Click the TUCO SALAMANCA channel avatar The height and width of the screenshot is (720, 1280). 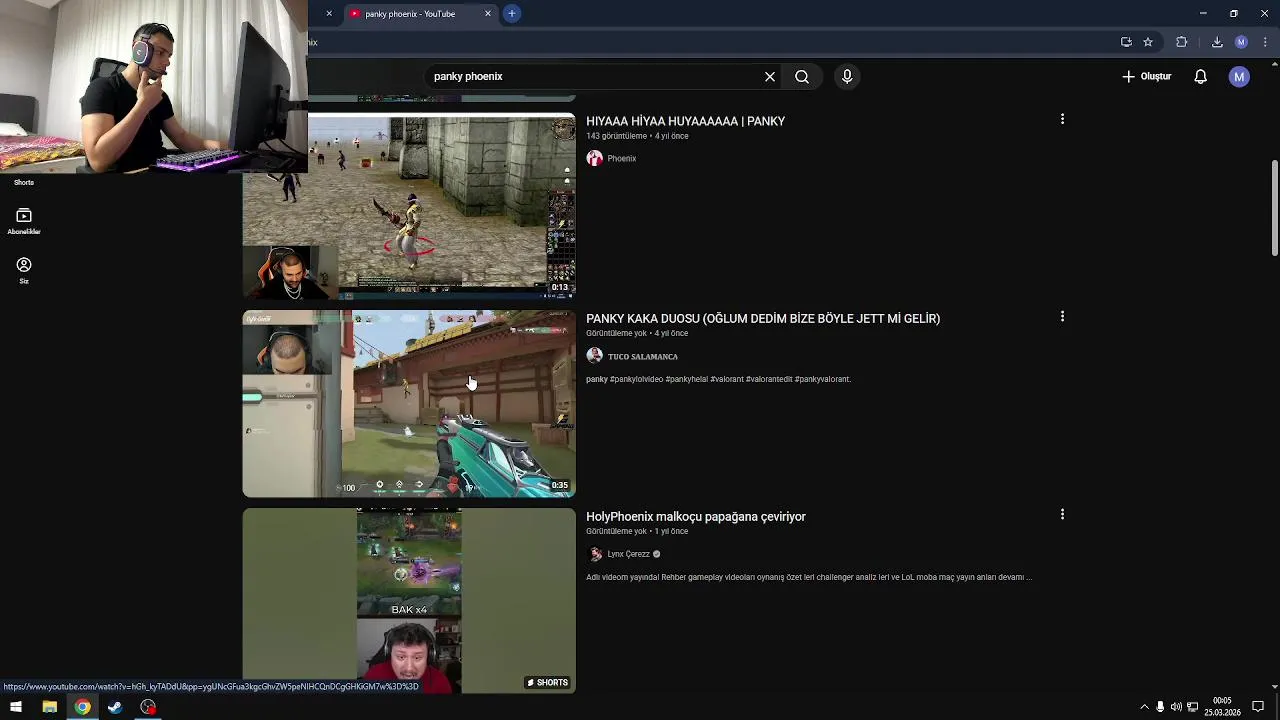pos(595,356)
